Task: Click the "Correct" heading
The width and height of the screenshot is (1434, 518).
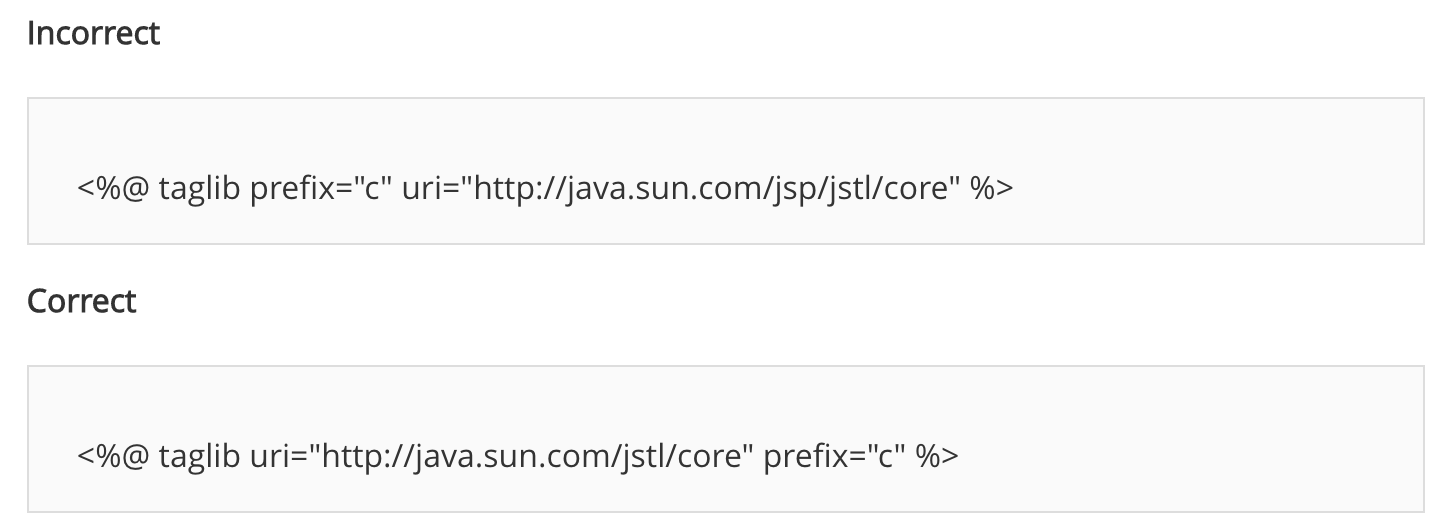Action: (x=82, y=301)
